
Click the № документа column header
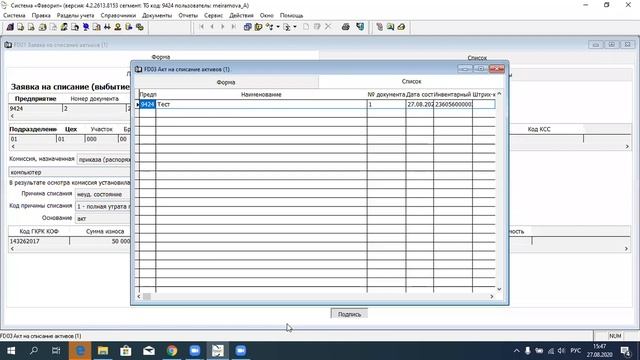pos(386,94)
